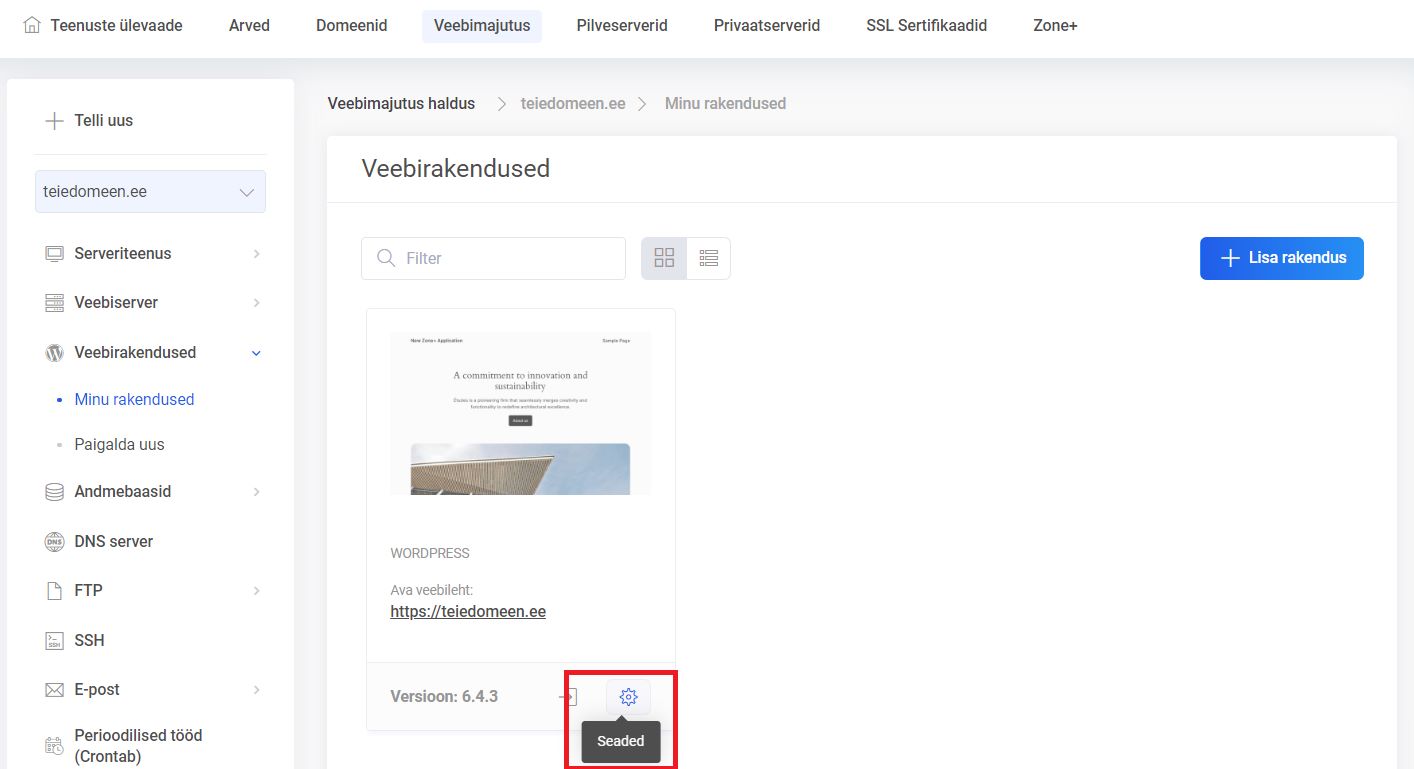Switch to grid view layout
The width and height of the screenshot is (1414, 769).
664,258
